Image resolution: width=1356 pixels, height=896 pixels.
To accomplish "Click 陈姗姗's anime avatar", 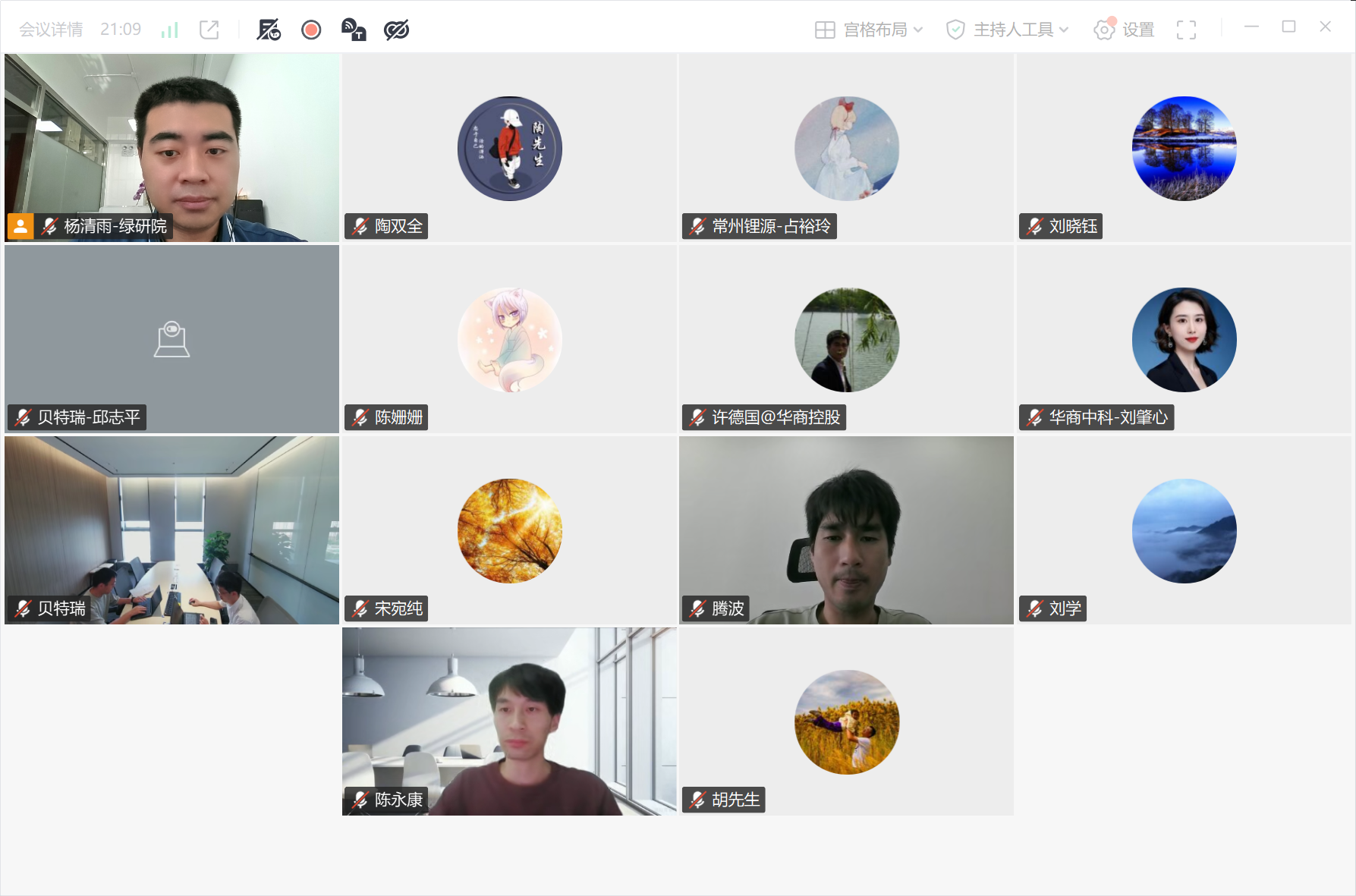I will pos(510,340).
